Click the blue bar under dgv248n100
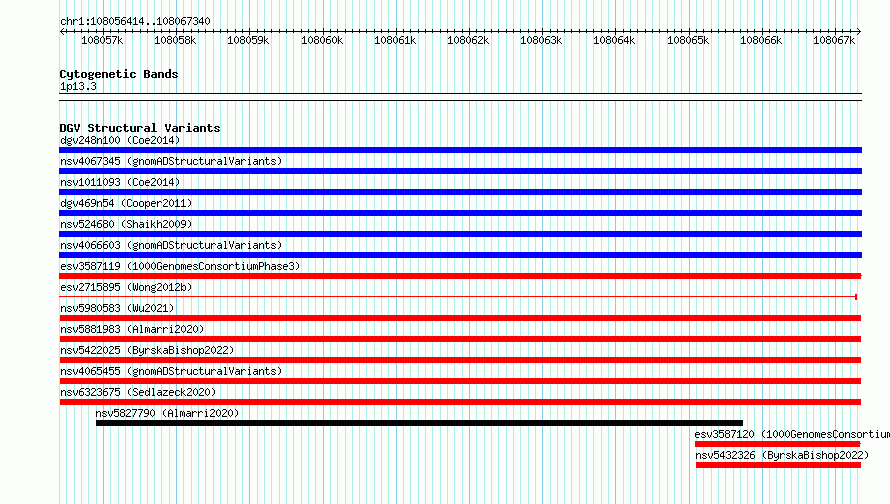Image resolution: width=890 pixels, height=504 pixels. (460, 150)
